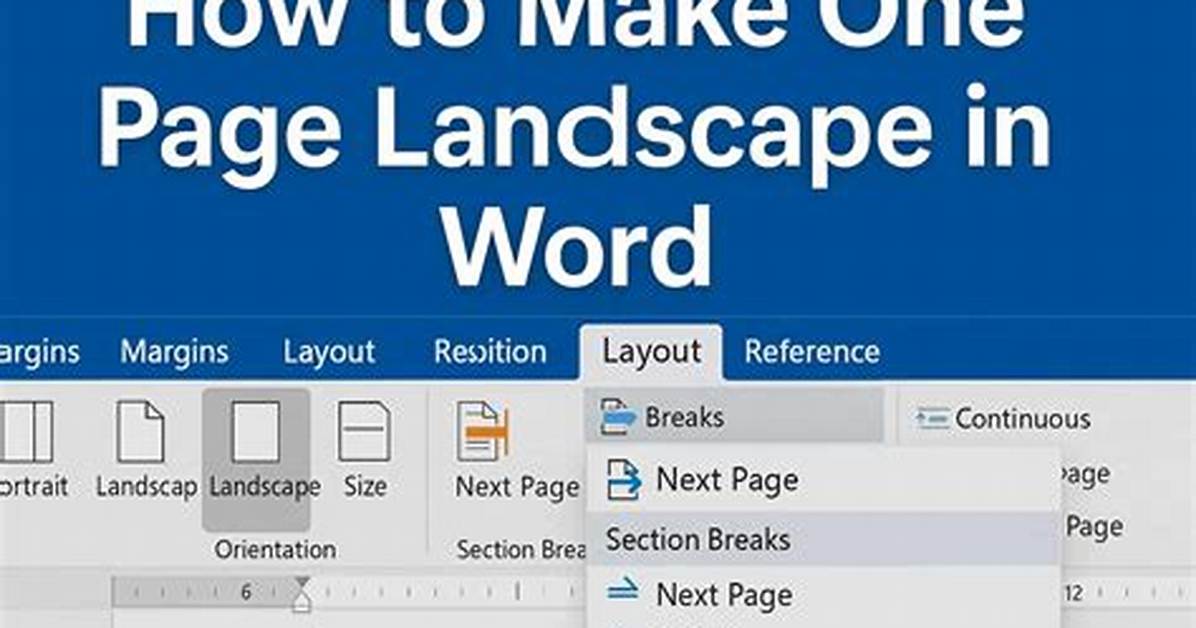Screen dimensions: 1196x628
Task: Click ruler number 12
Action: point(1073,592)
